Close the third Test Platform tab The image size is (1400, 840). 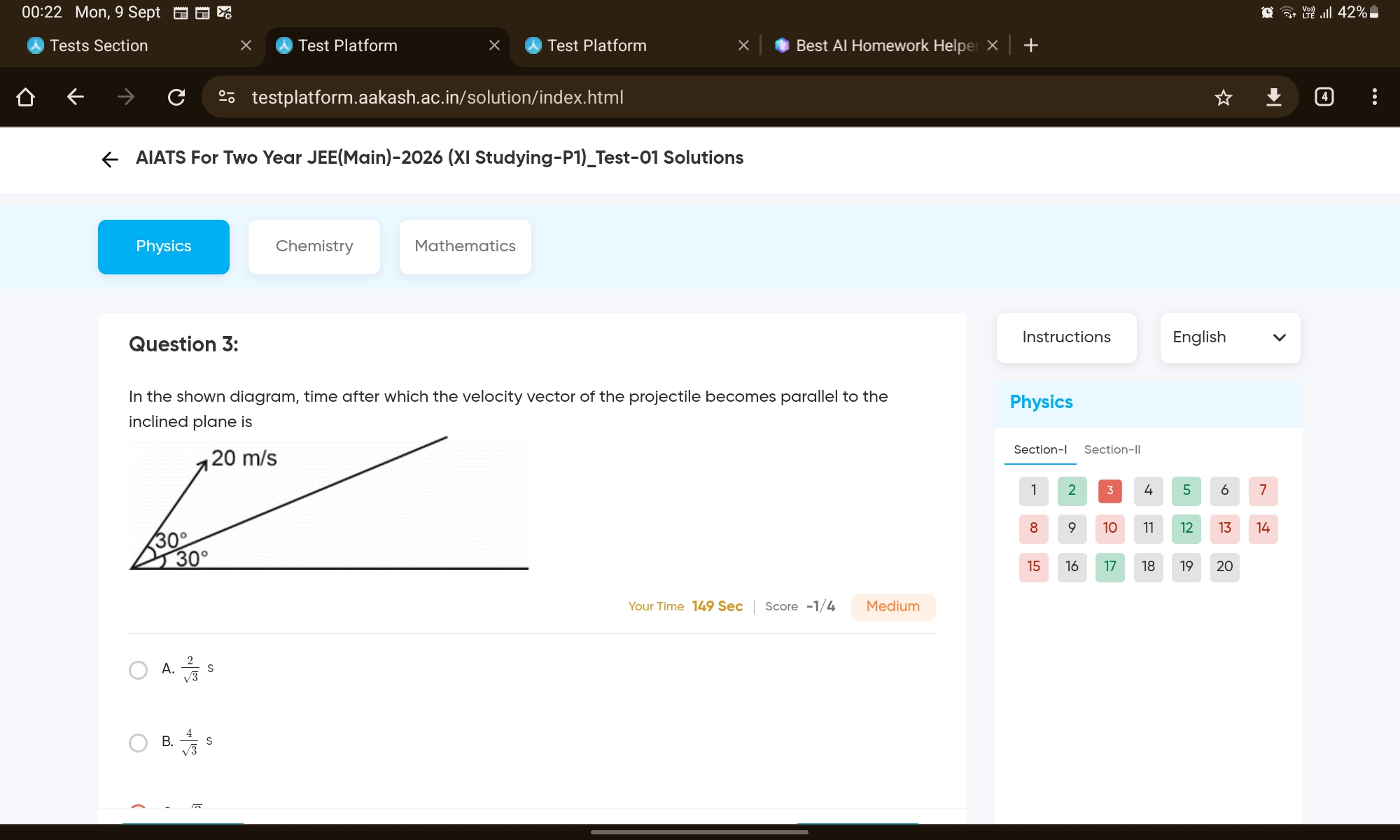coord(743,45)
